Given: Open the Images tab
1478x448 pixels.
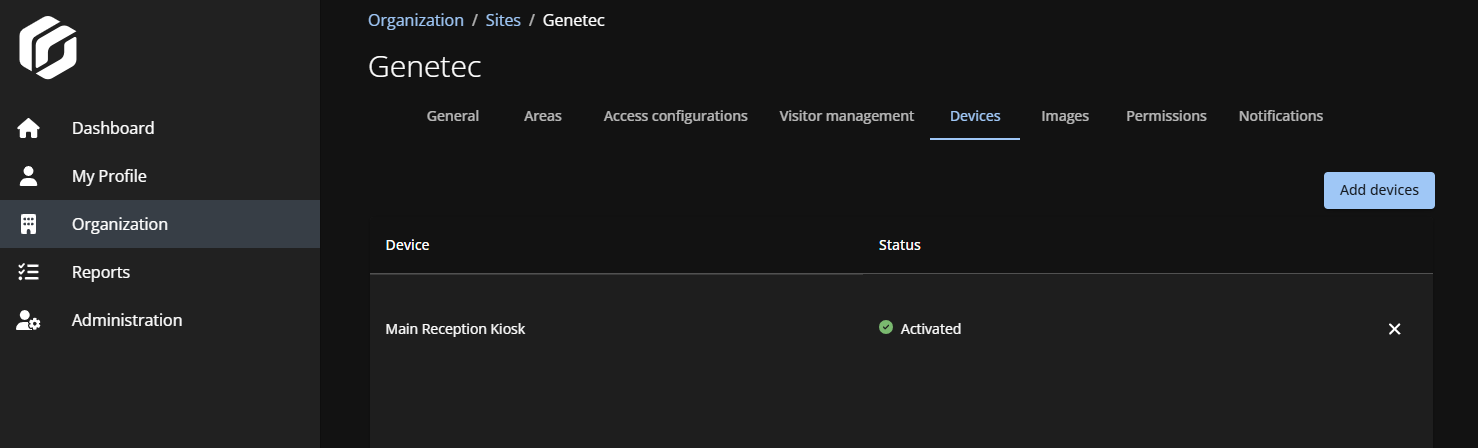Looking at the screenshot, I should pyautogui.click(x=1064, y=116).
